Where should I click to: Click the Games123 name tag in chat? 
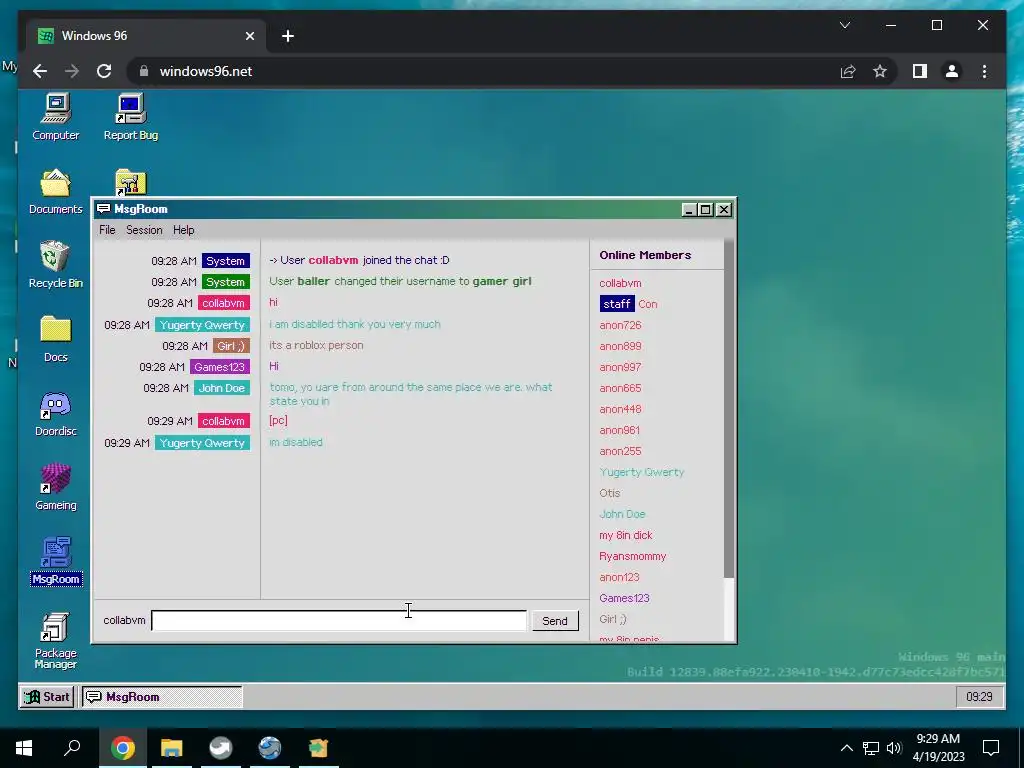tap(219, 367)
